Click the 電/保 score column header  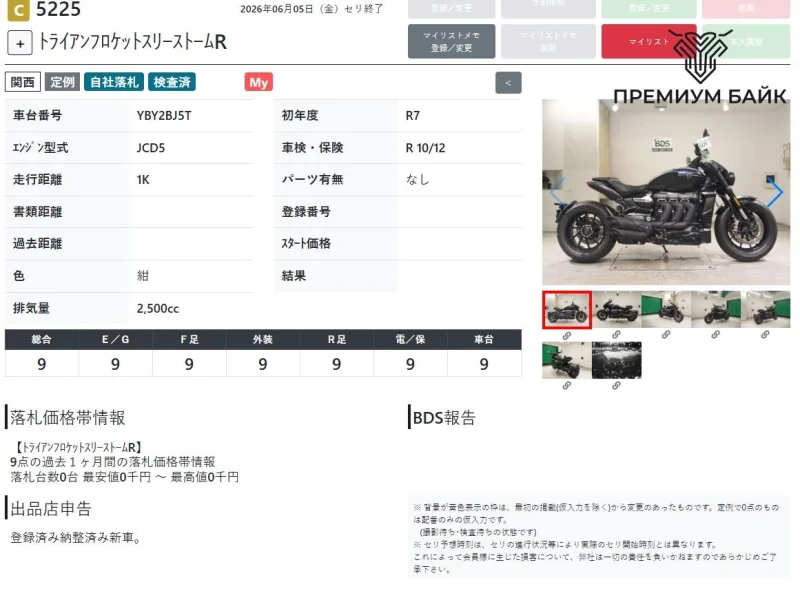(410, 339)
